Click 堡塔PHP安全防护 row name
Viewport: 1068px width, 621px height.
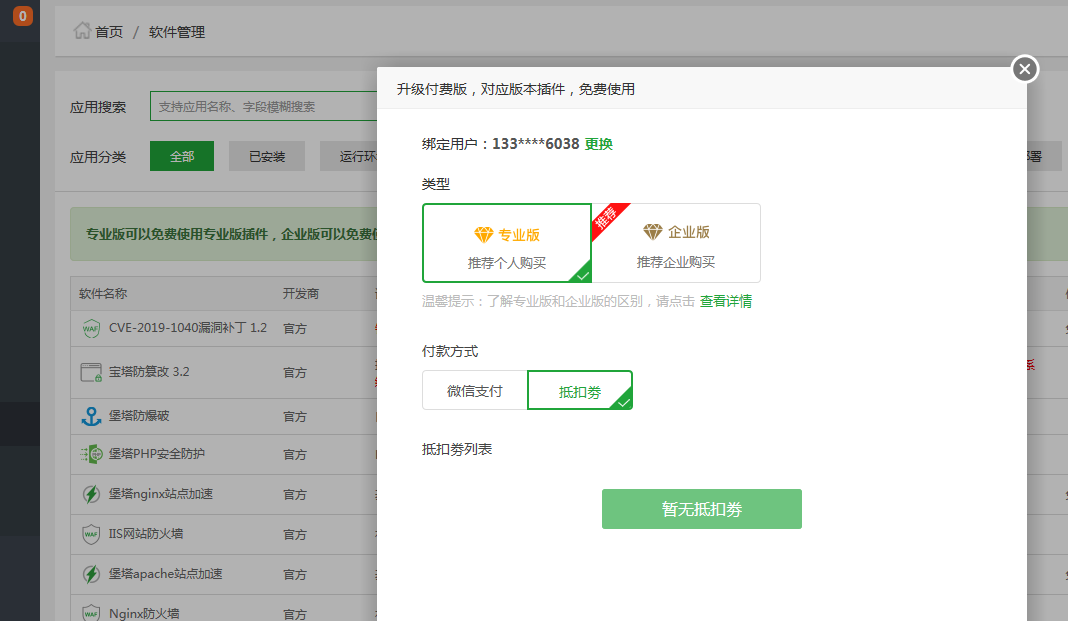(157, 453)
